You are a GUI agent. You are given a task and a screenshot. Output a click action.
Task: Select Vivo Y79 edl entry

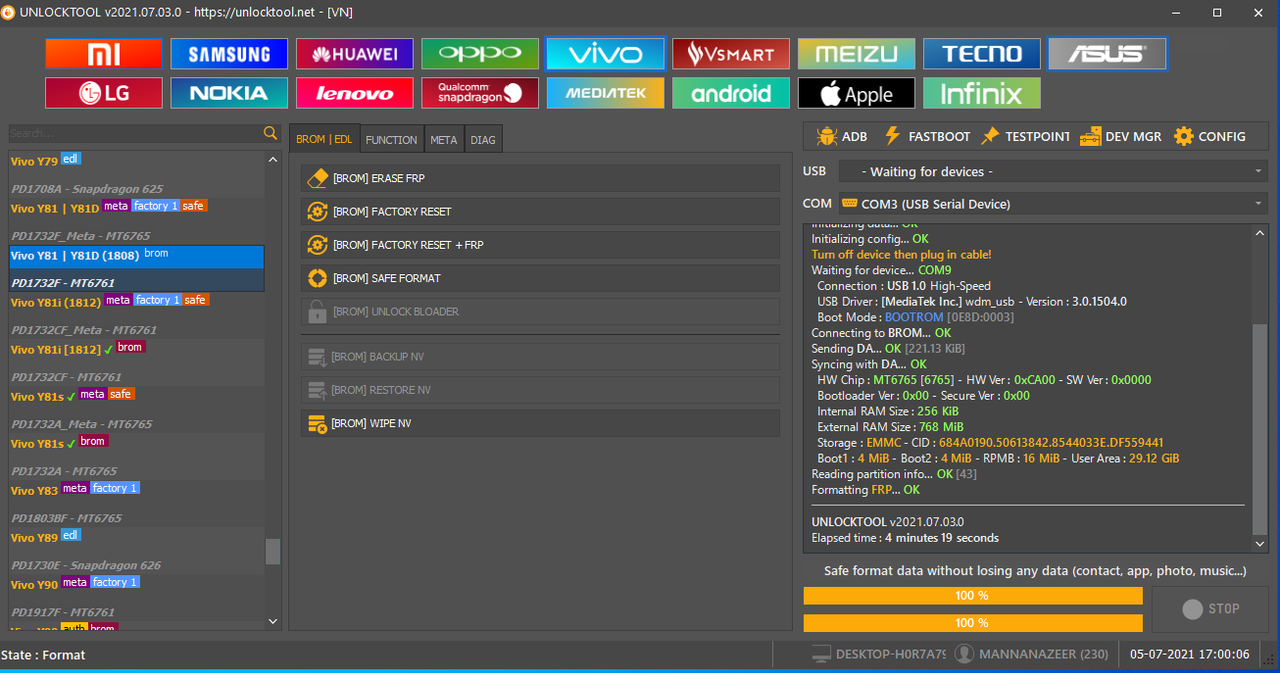point(137,159)
